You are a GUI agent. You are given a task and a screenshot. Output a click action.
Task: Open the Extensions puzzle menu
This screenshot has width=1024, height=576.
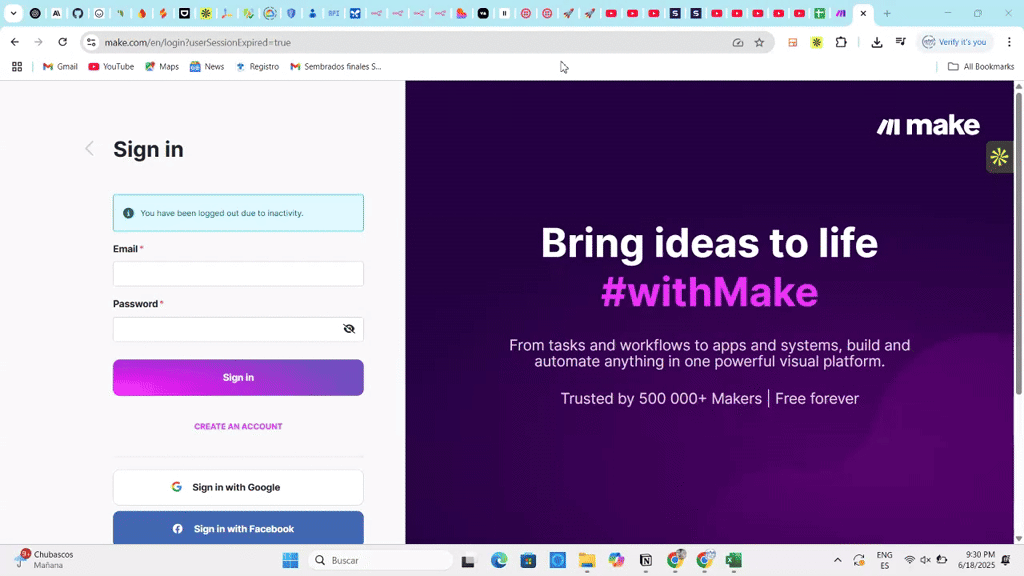click(x=841, y=42)
